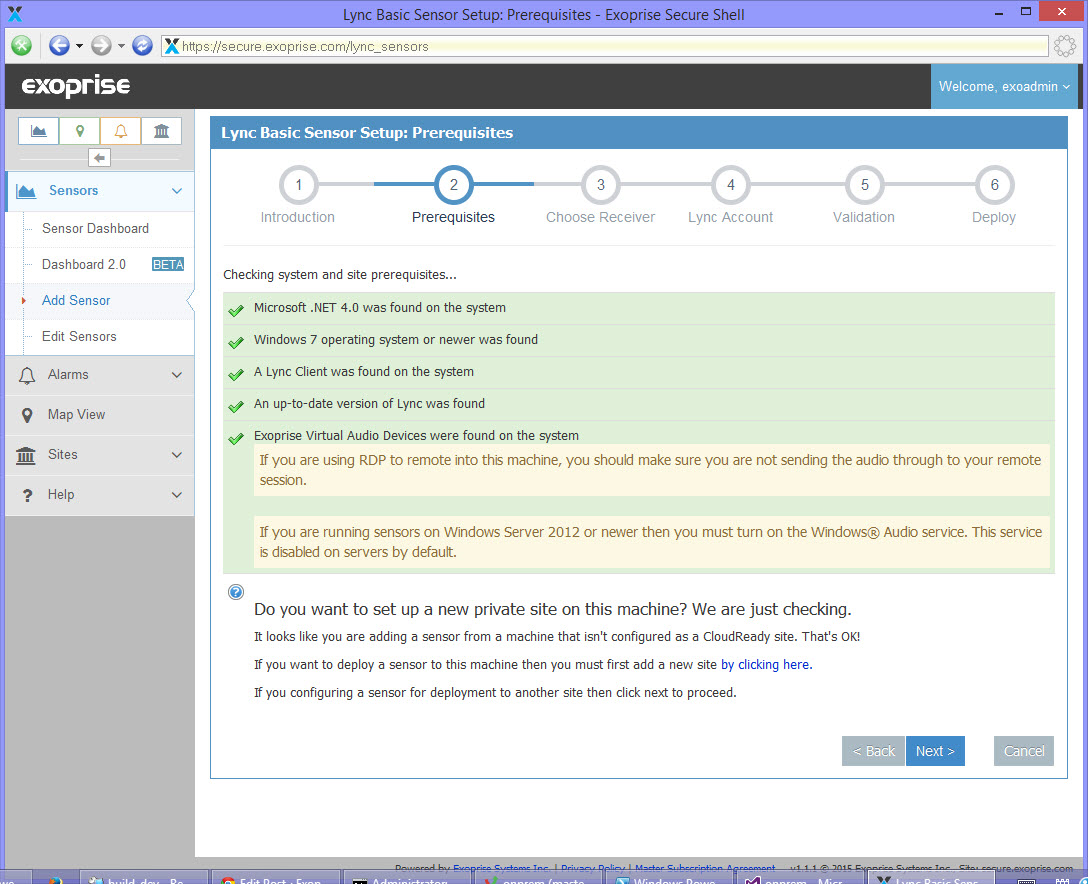Click the Exoprise X icon in address bar
1088x884 pixels.
pos(172,46)
